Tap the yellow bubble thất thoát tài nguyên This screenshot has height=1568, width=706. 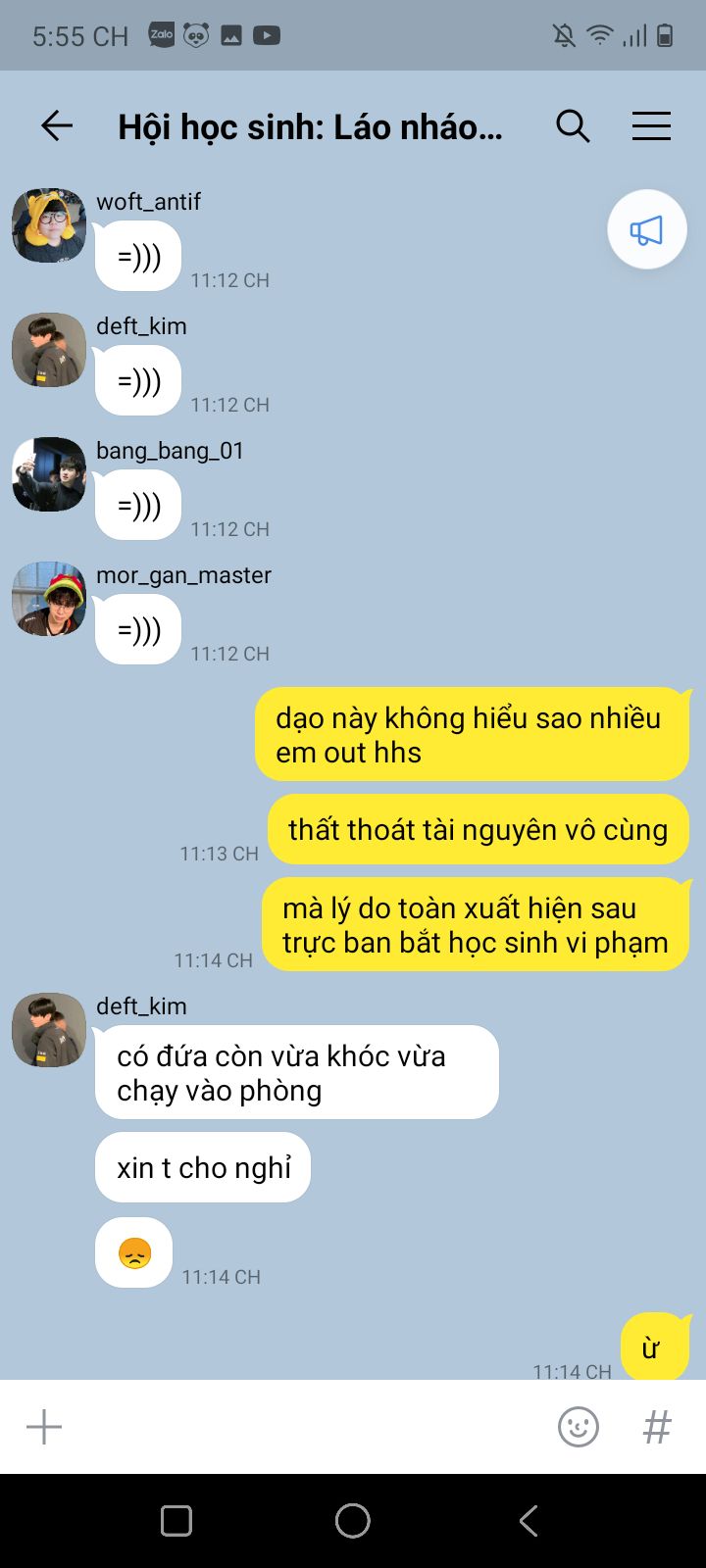coord(479,829)
